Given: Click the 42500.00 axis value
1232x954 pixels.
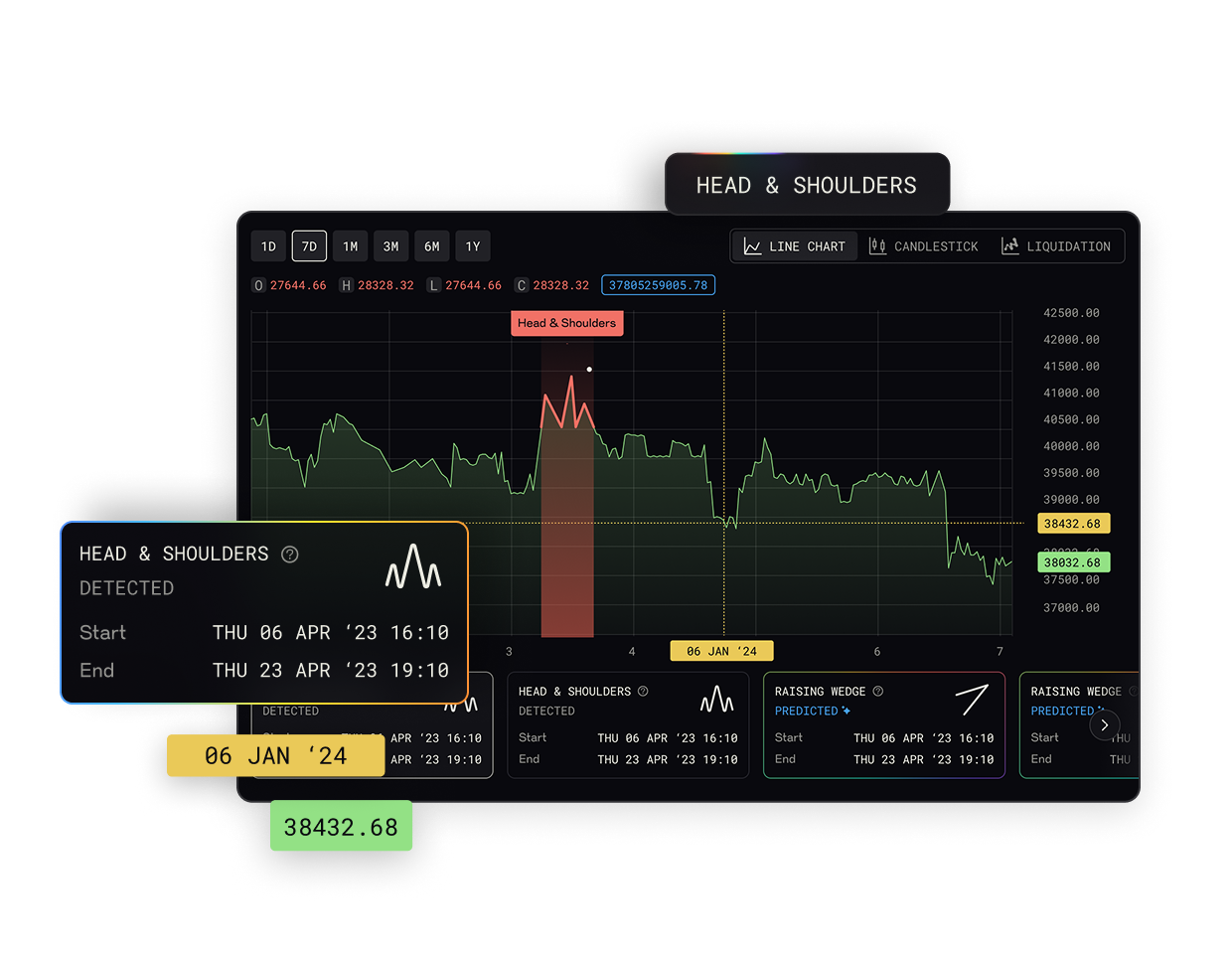Looking at the screenshot, I should 1071,313.
